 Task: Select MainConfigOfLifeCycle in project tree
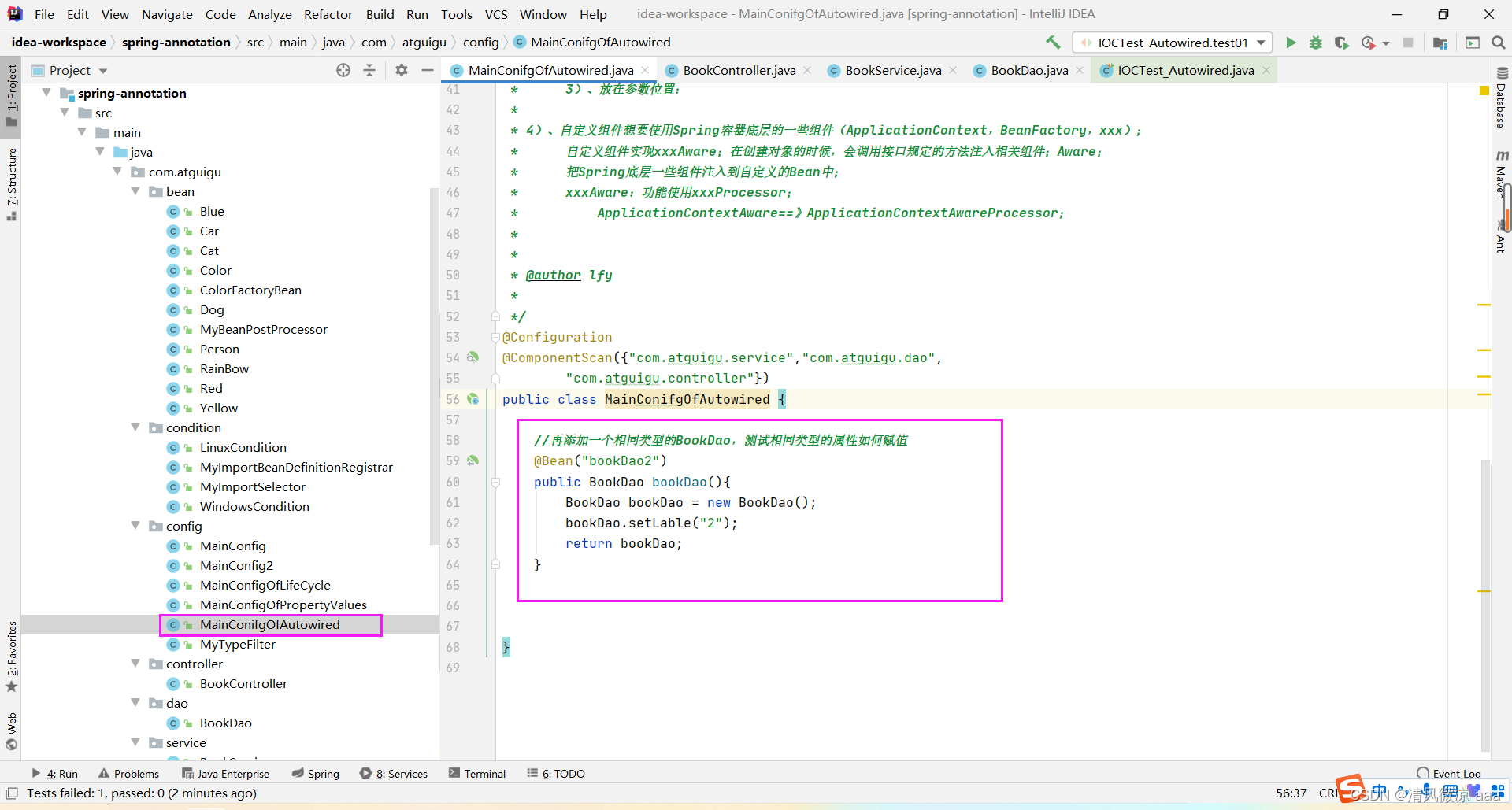tap(265, 585)
